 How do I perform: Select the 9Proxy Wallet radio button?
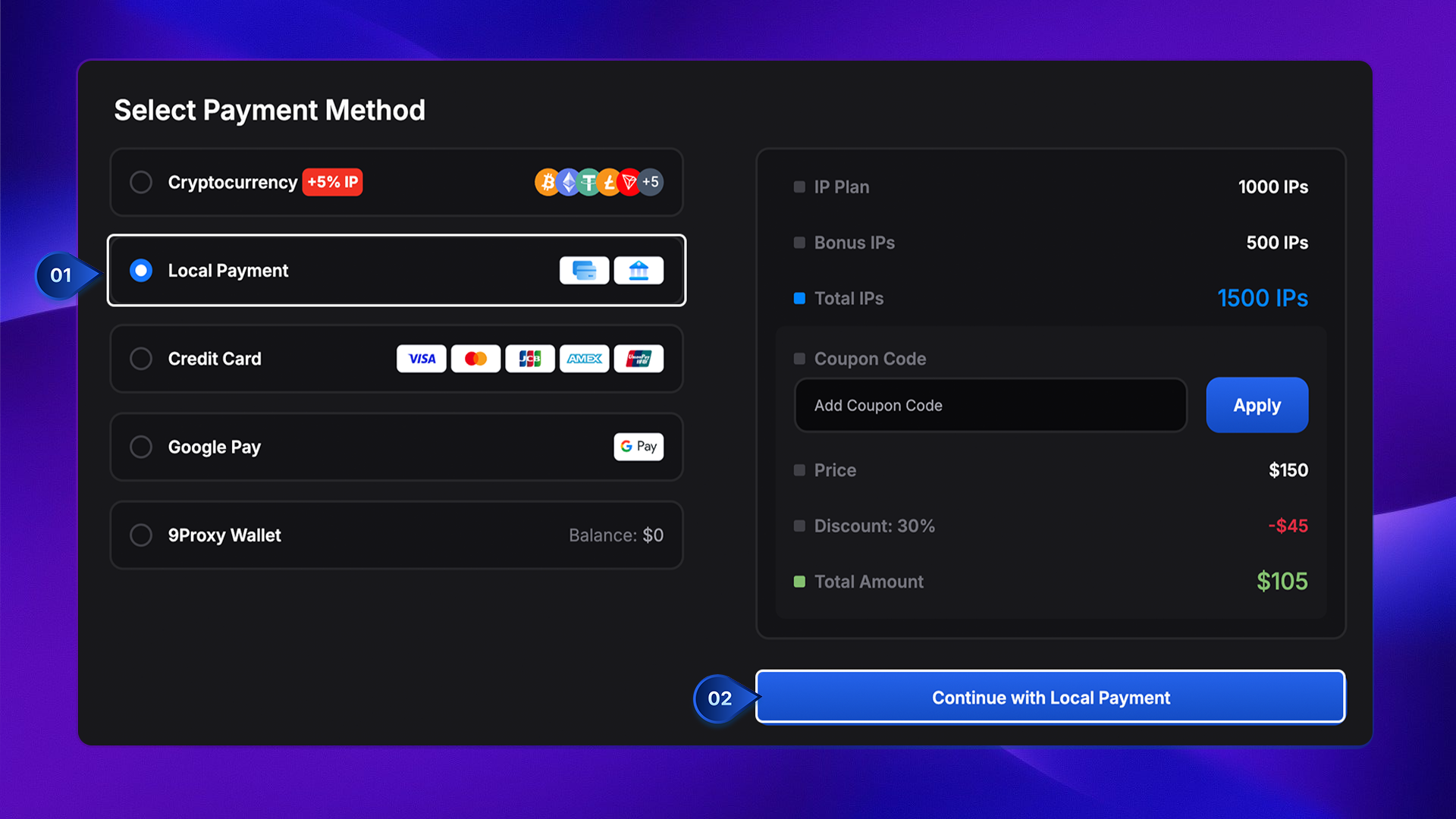point(141,535)
